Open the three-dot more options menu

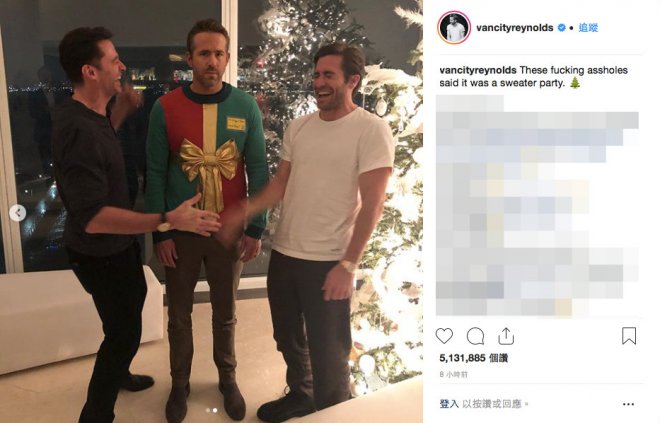(x=628, y=404)
